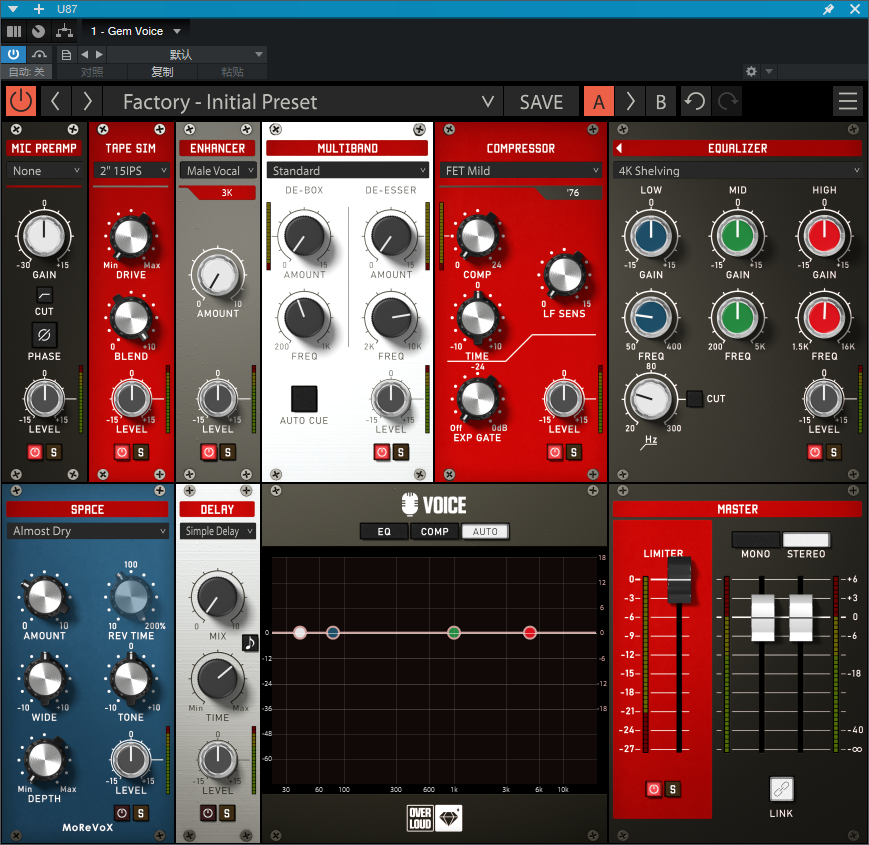Open the Simple Delay type dropdown
The width and height of the screenshot is (869, 845).
tap(218, 531)
